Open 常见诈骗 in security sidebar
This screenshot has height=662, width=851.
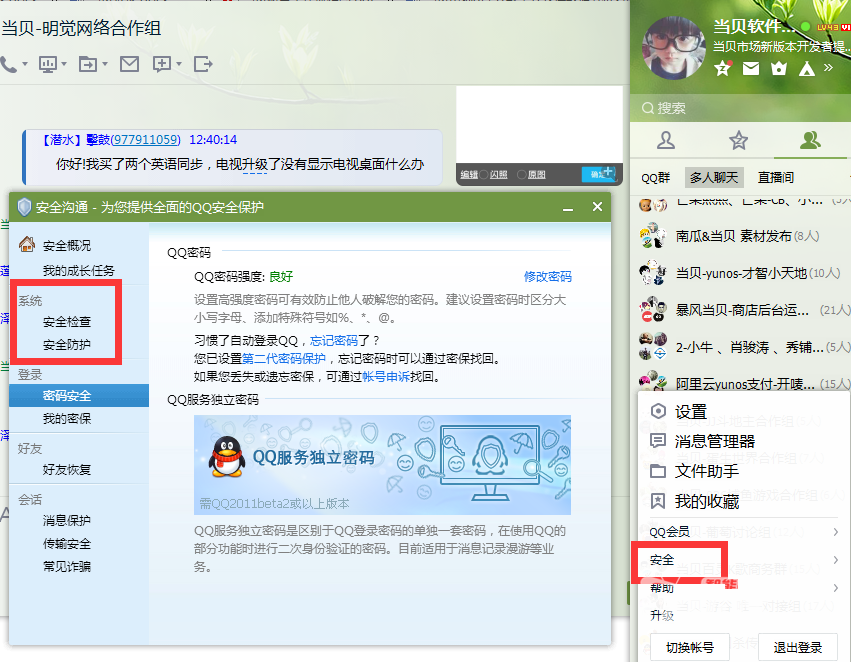point(67,566)
